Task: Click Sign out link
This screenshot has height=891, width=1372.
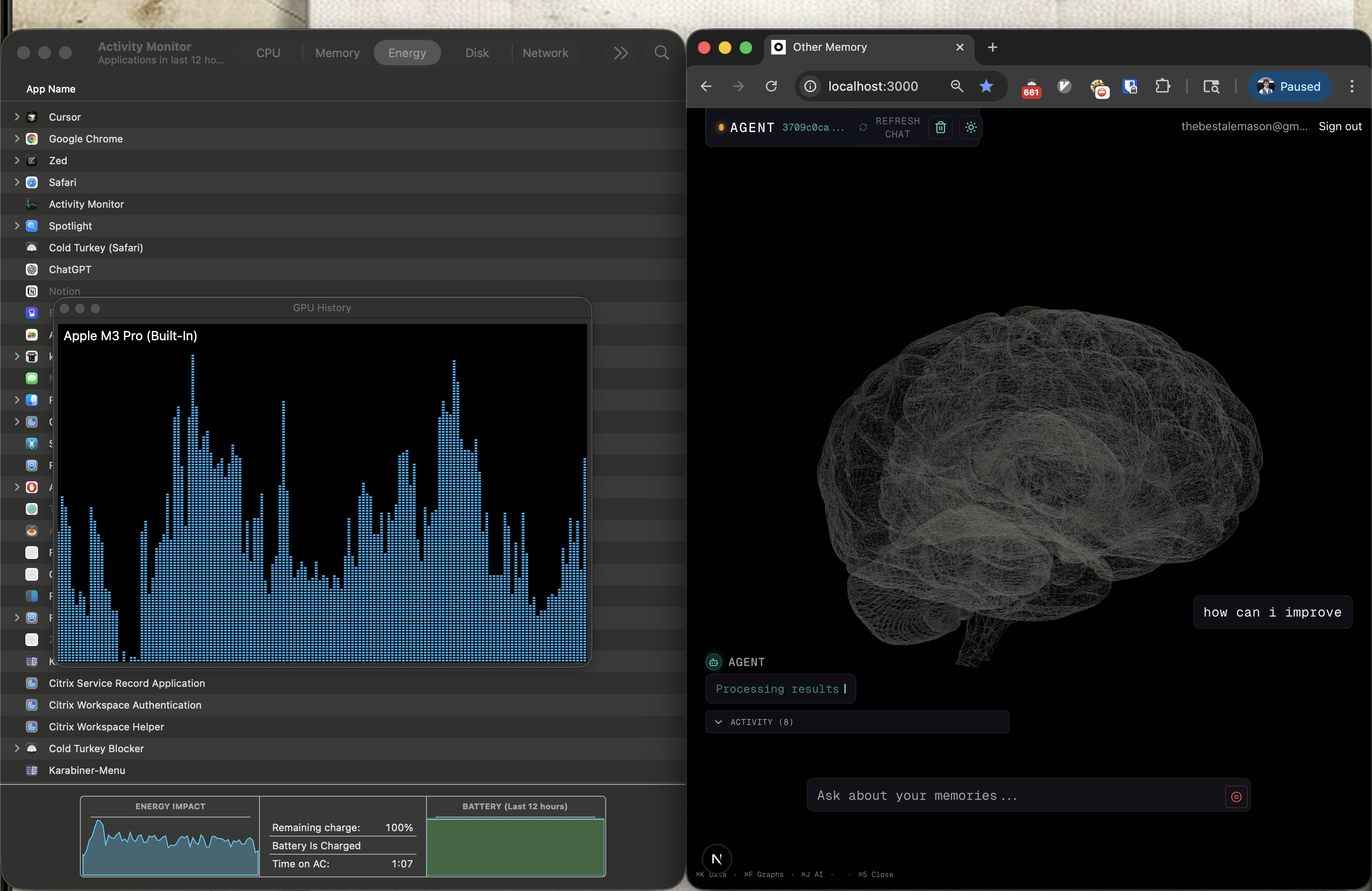Action: 1340,126
